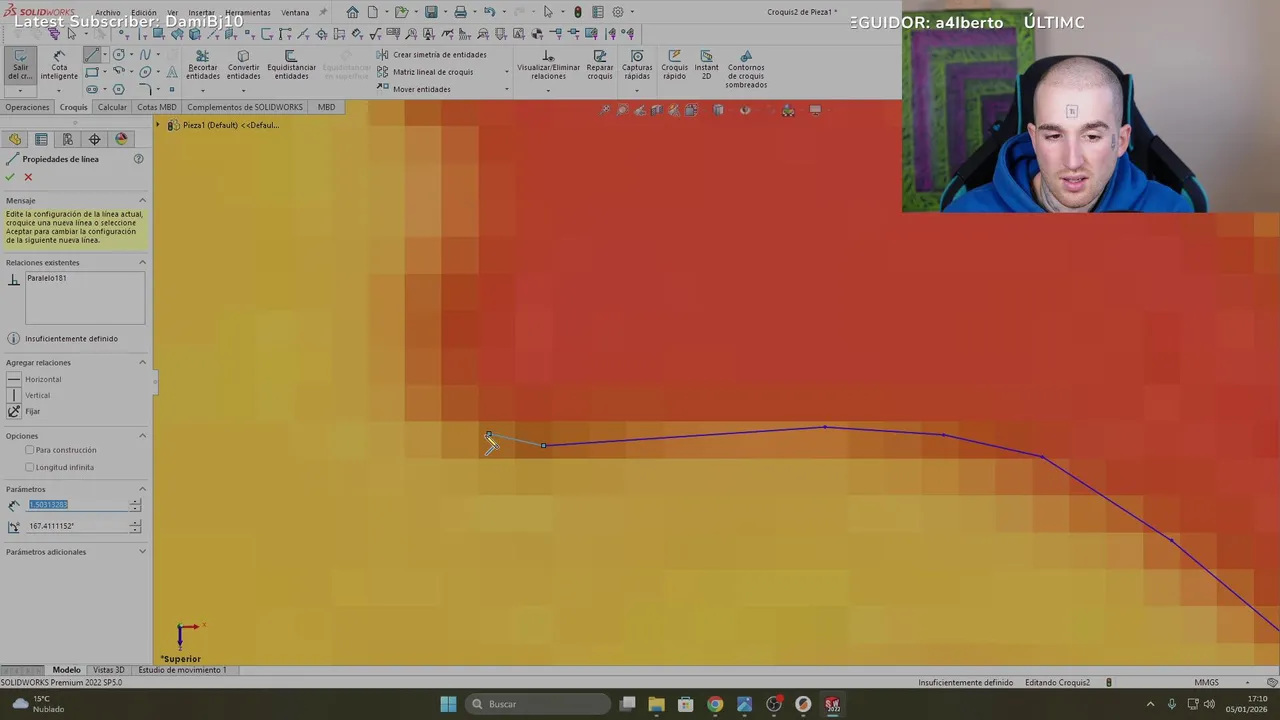Choose the straight Slot sketch tool

[91, 89]
